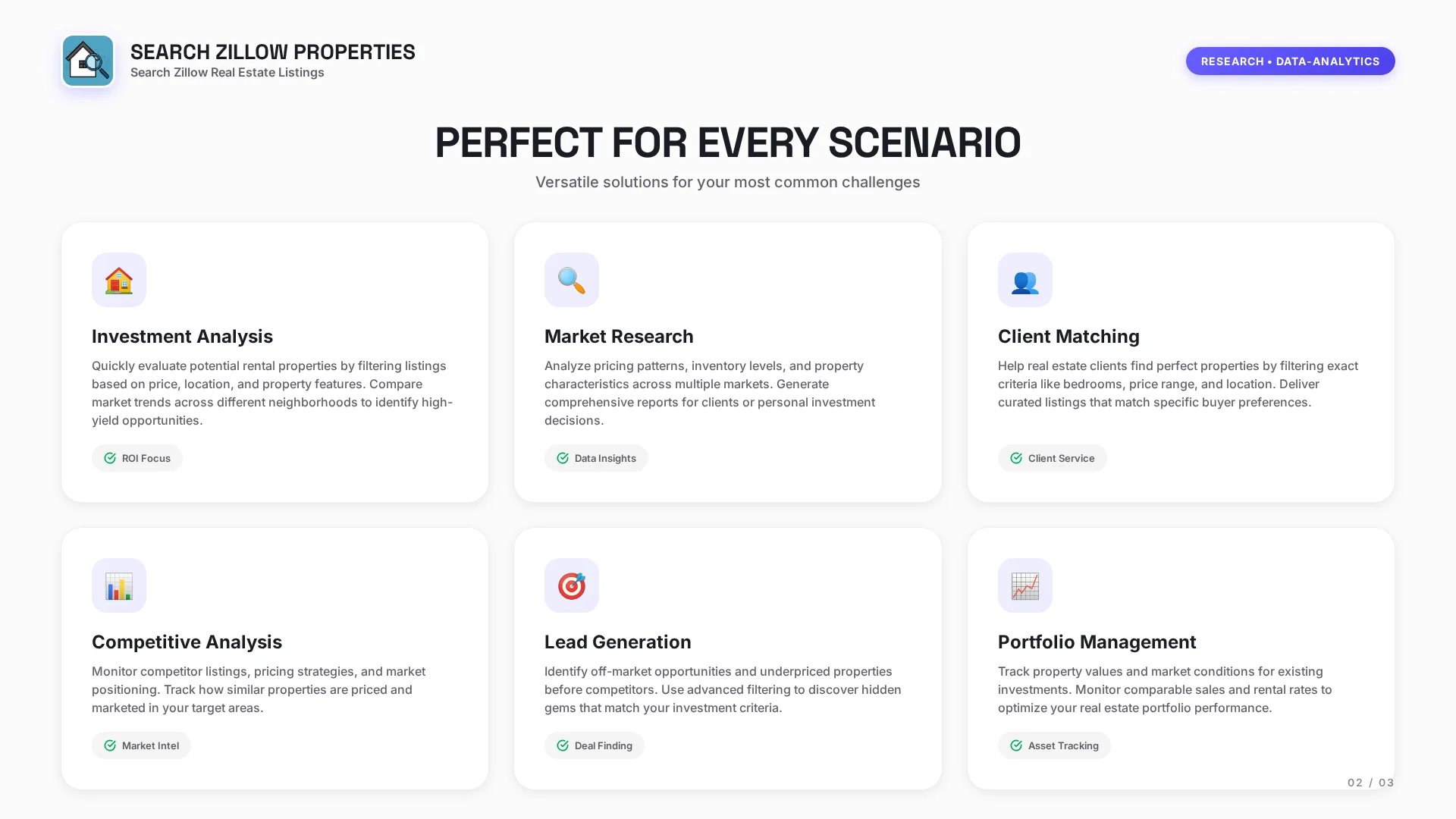Image resolution: width=1456 pixels, height=819 pixels.
Task: Click the checkmark beside Data Insights
Action: click(563, 458)
